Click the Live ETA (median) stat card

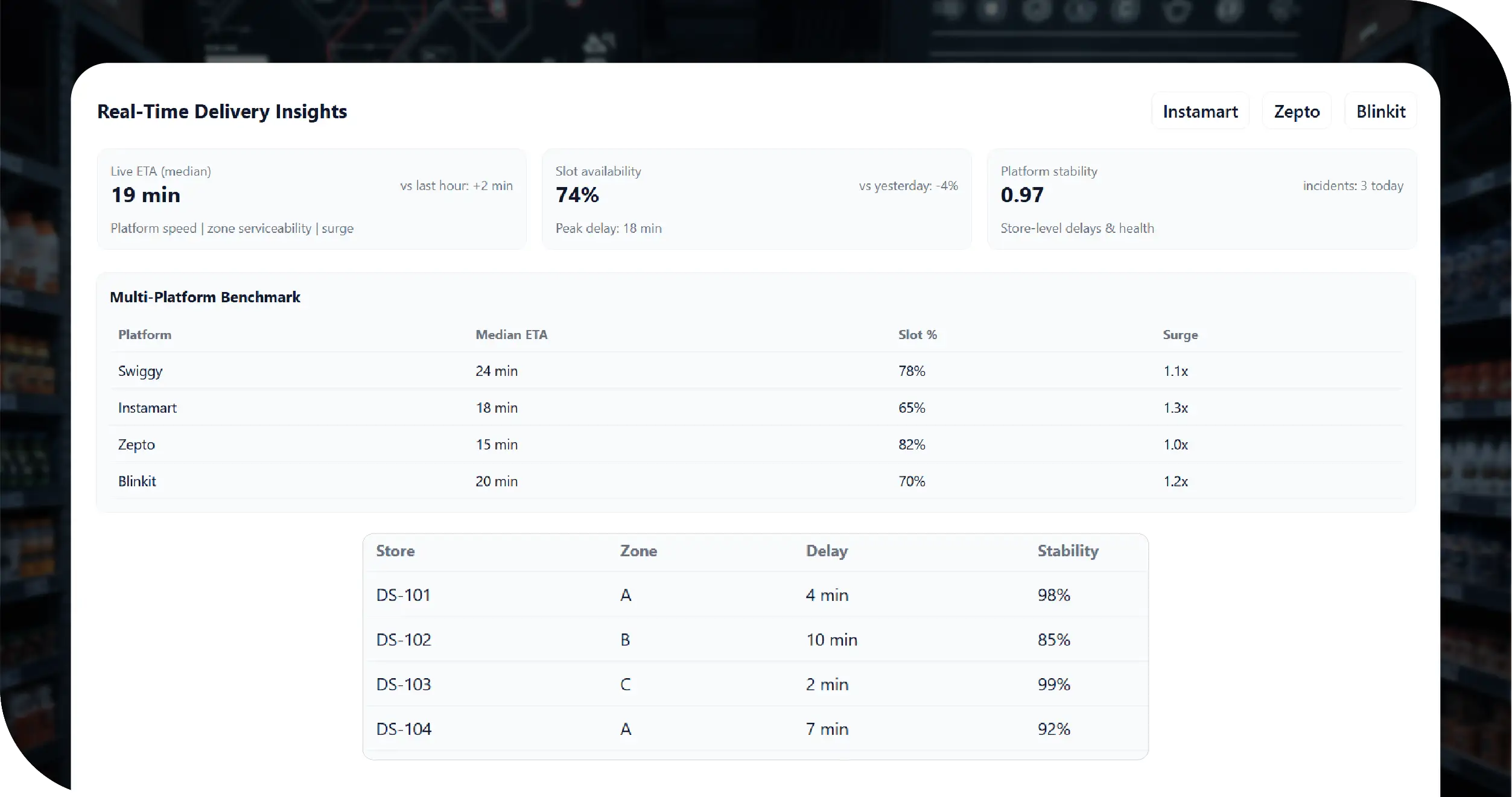311,199
